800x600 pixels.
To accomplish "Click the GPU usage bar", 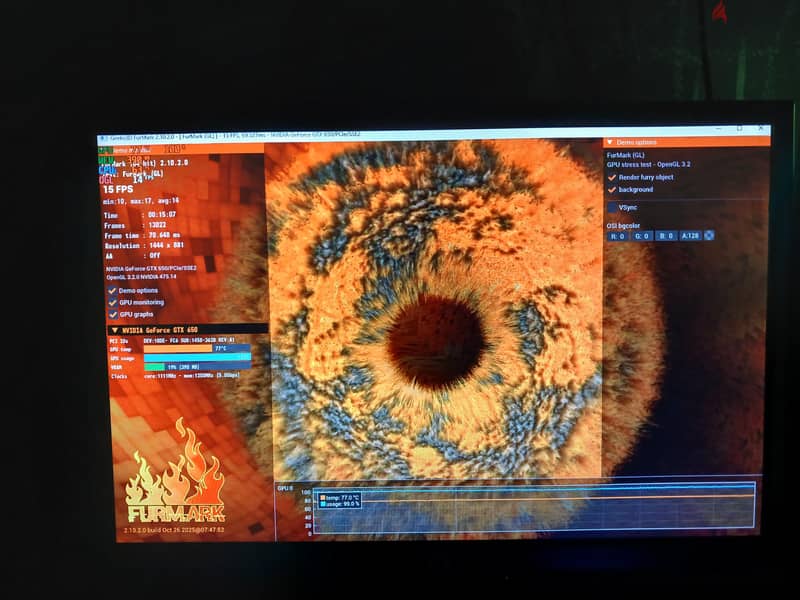I will point(197,358).
